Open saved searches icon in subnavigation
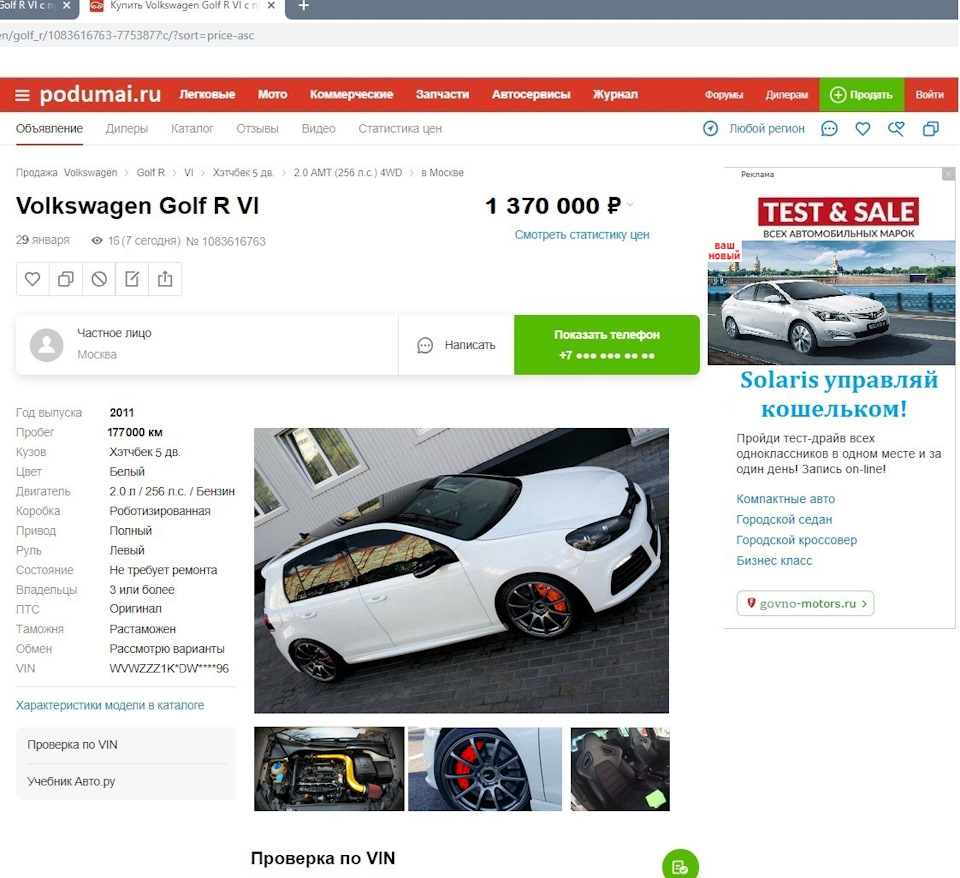Screen dimensions: 960x878 tap(896, 129)
